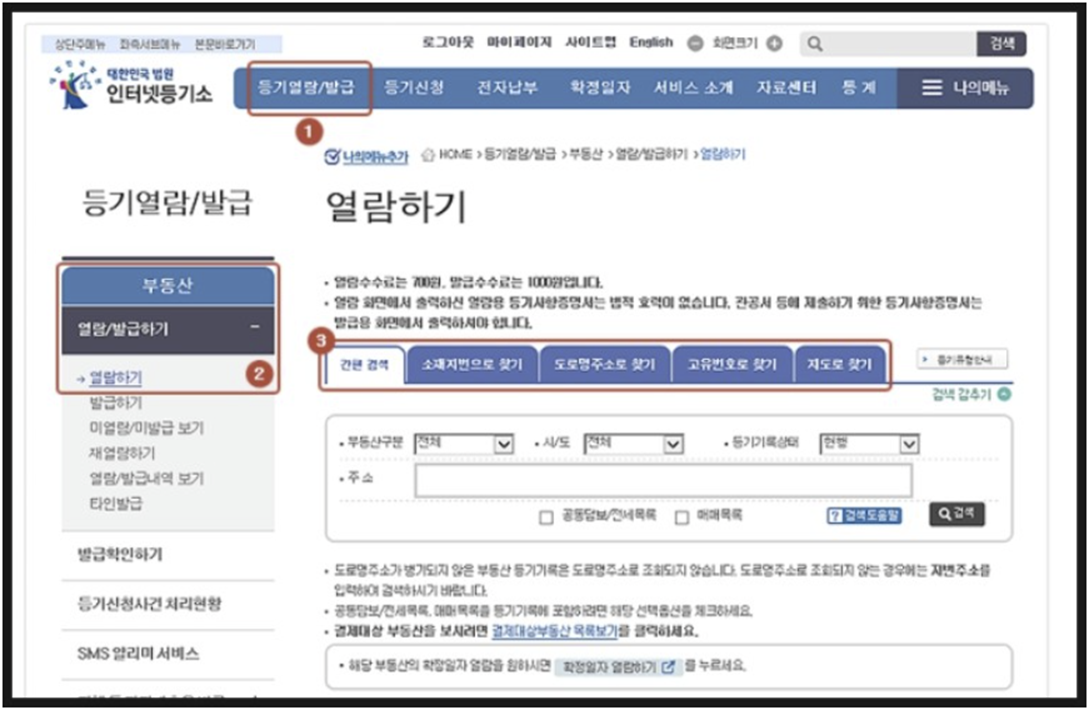
Task: Click the HOME icon in the breadcrumb
Action: pos(428,153)
